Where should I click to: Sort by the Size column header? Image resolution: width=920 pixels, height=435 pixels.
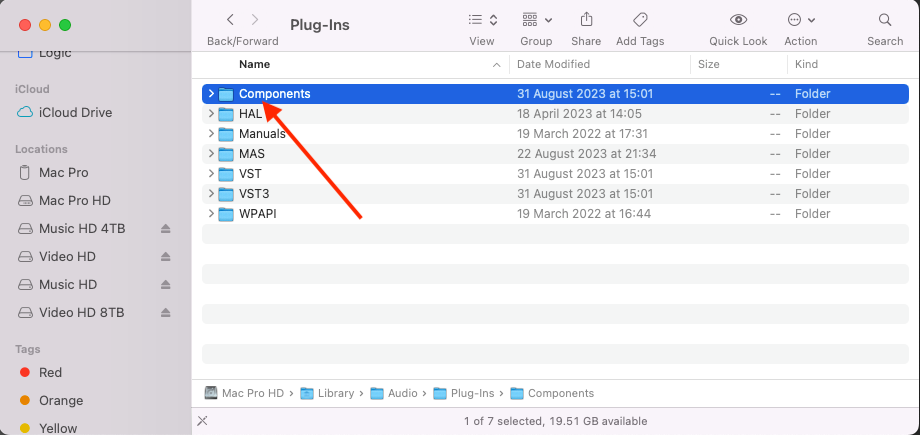tap(708, 65)
